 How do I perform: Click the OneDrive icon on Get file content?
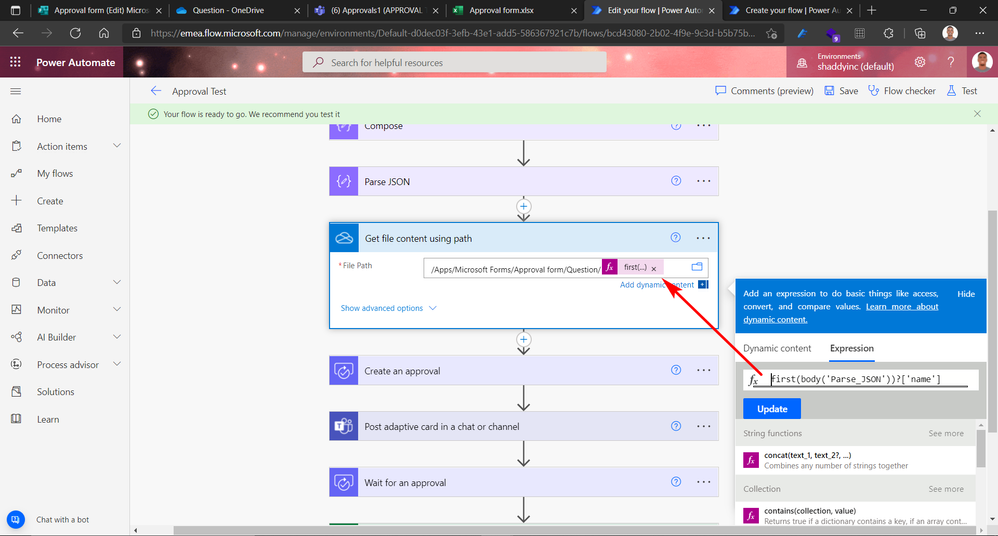tap(344, 238)
